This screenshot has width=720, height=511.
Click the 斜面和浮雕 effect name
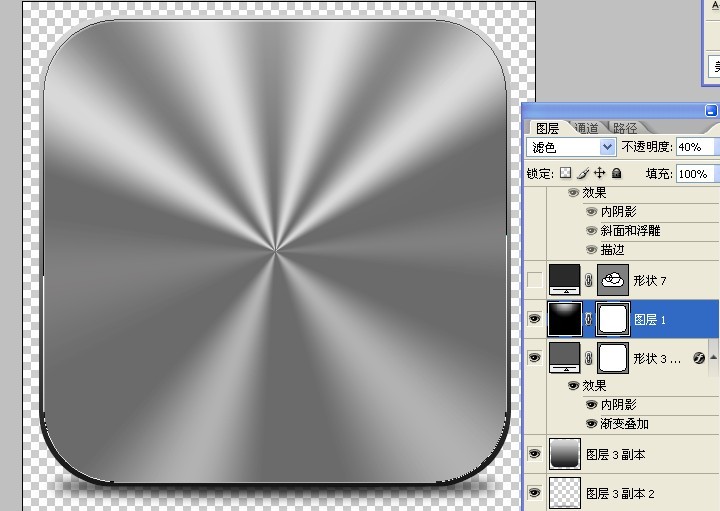630,230
